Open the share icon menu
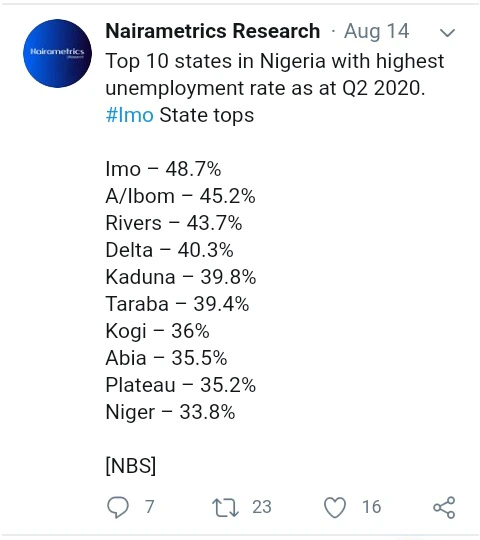 click(444, 507)
